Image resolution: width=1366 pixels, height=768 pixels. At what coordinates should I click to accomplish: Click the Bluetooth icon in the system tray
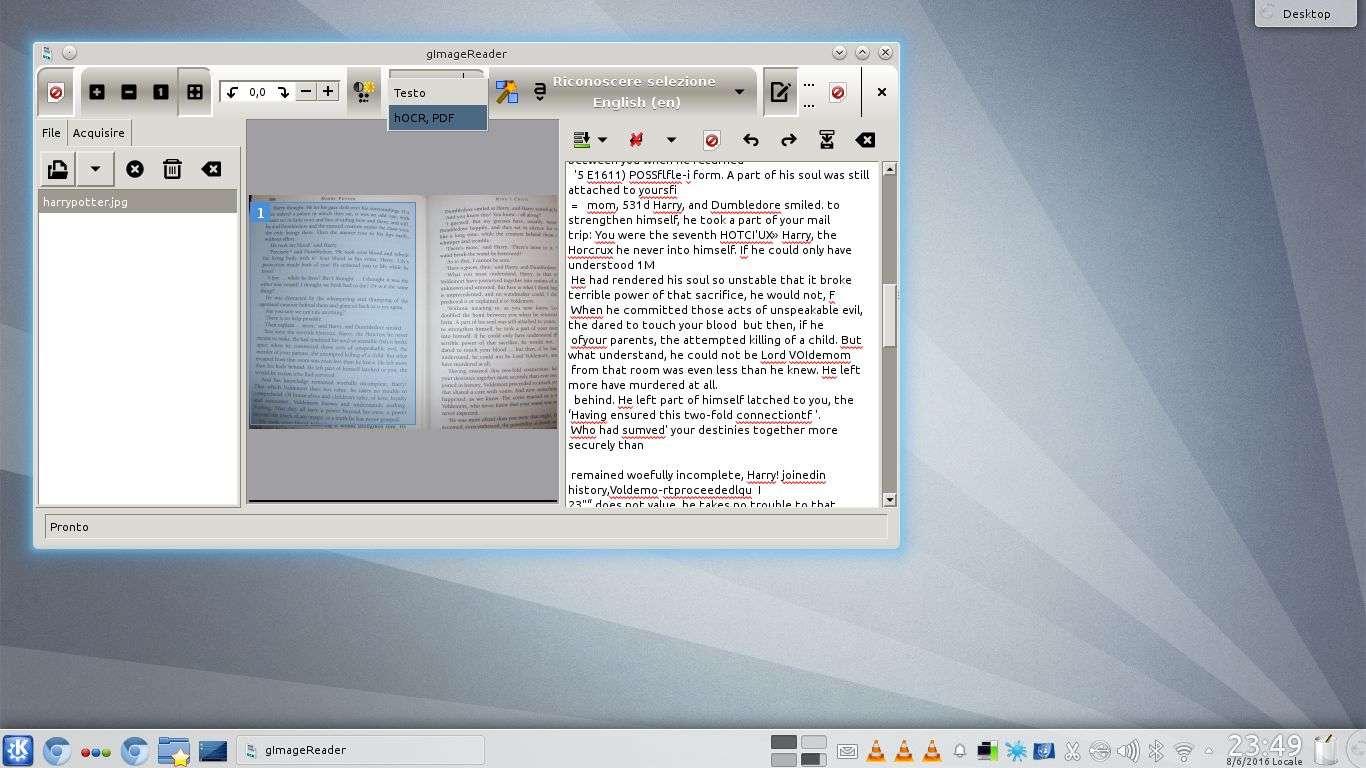(1156, 751)
